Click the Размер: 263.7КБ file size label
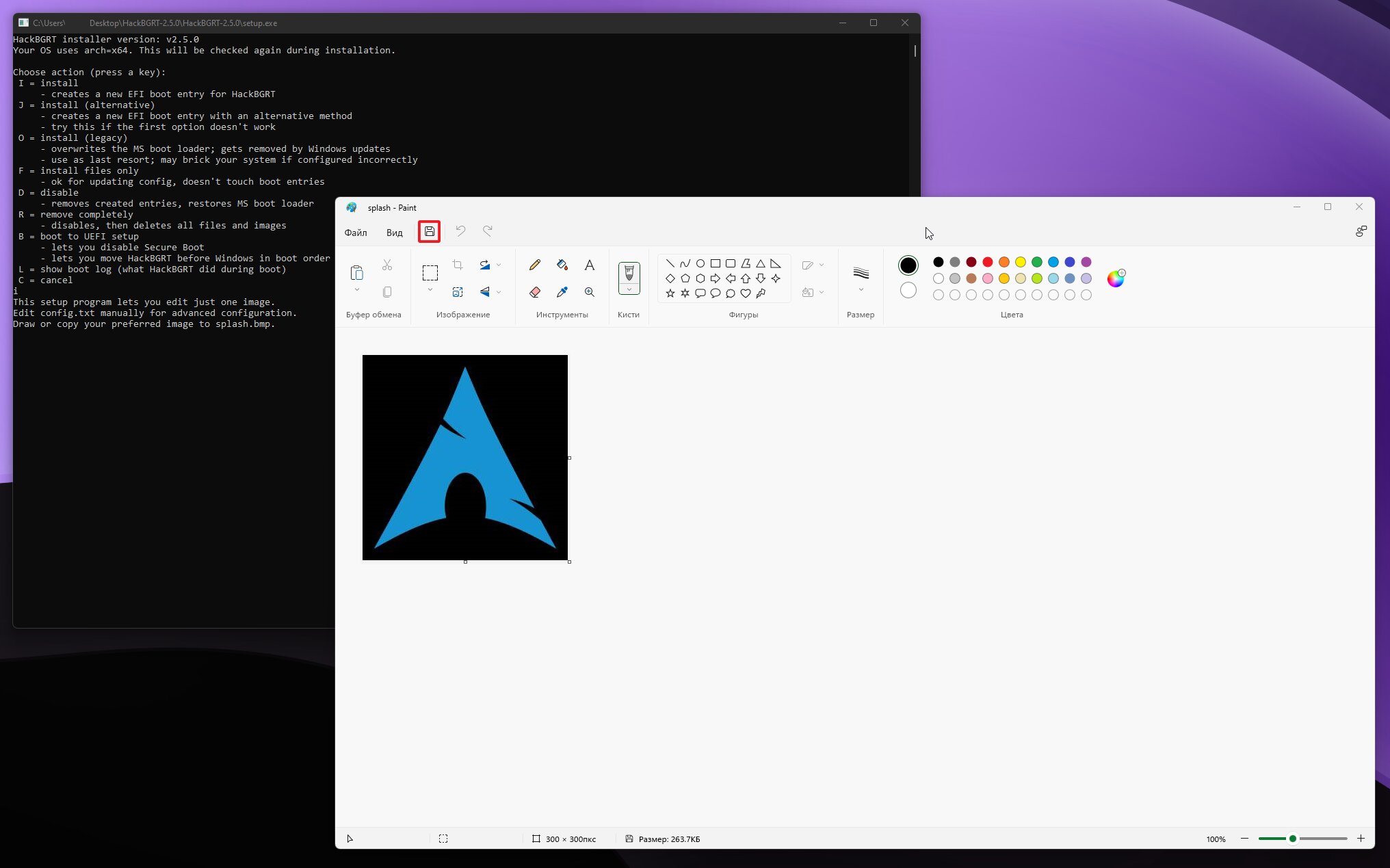Viewport: 1390px width, 868px height. (x=670, y=839)
